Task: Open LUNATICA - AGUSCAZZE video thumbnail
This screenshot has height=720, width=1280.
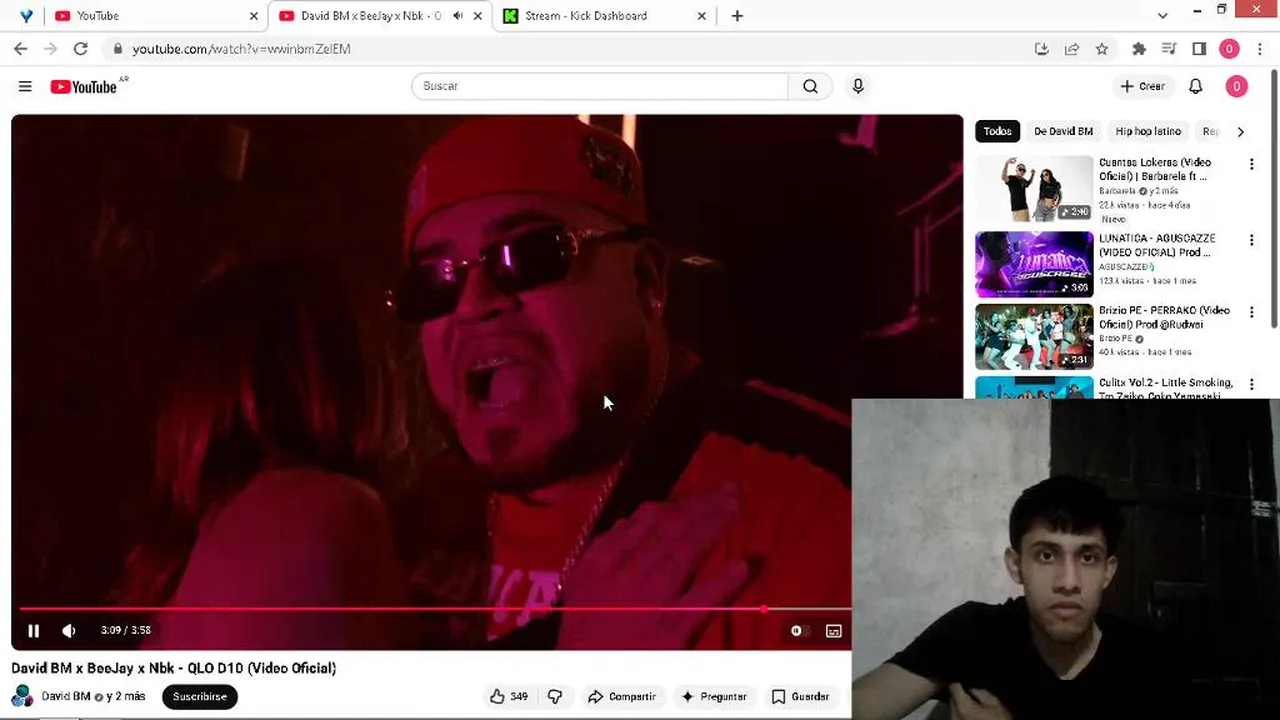Action: point(1034,264)
